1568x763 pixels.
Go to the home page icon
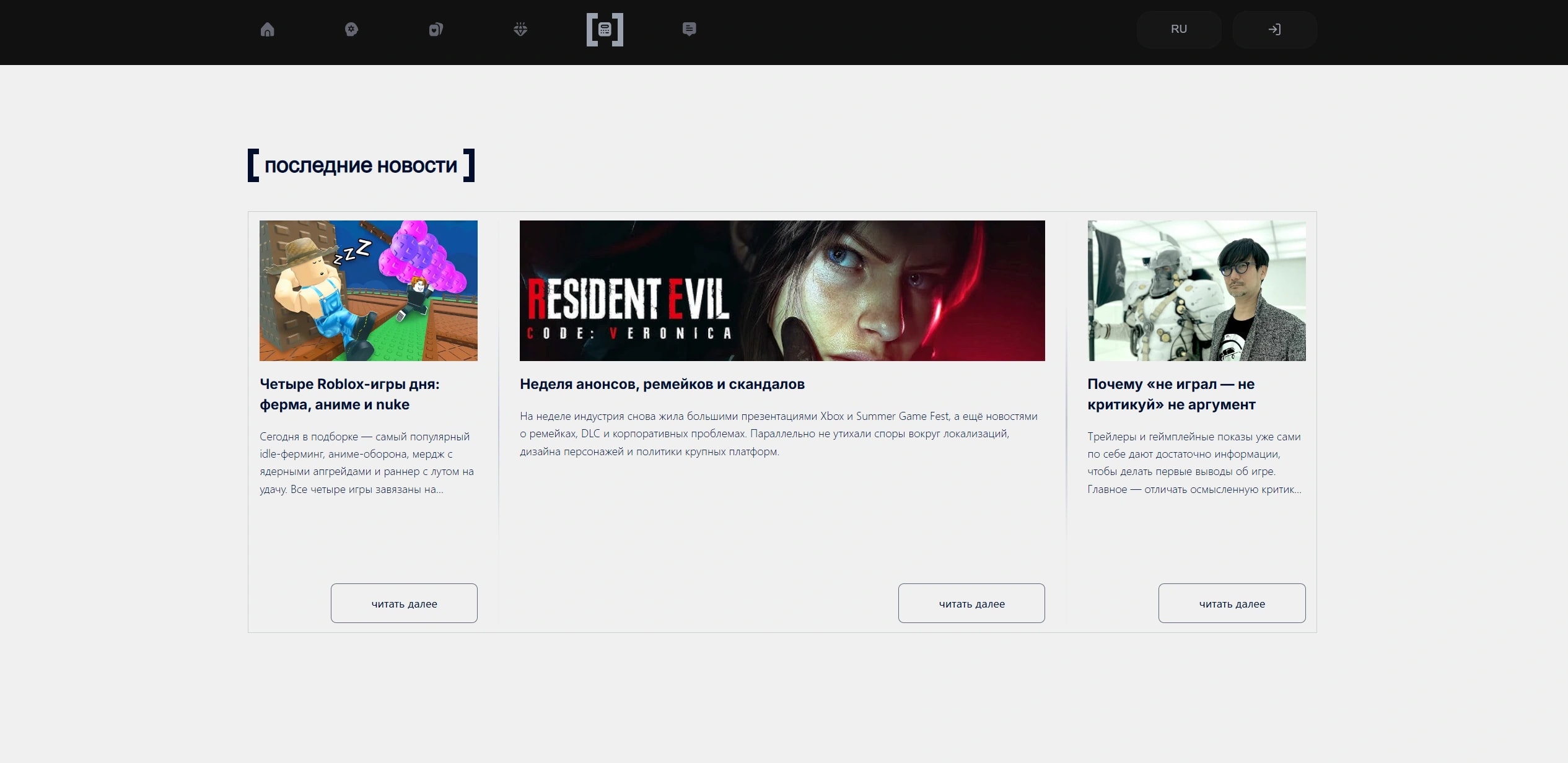(x=267, y=29)
